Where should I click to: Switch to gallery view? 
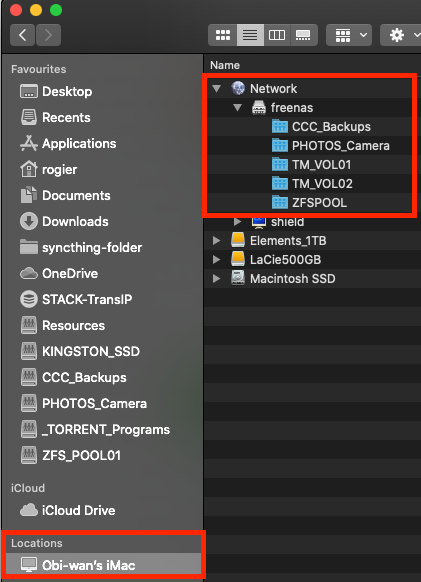click(304, 35)
